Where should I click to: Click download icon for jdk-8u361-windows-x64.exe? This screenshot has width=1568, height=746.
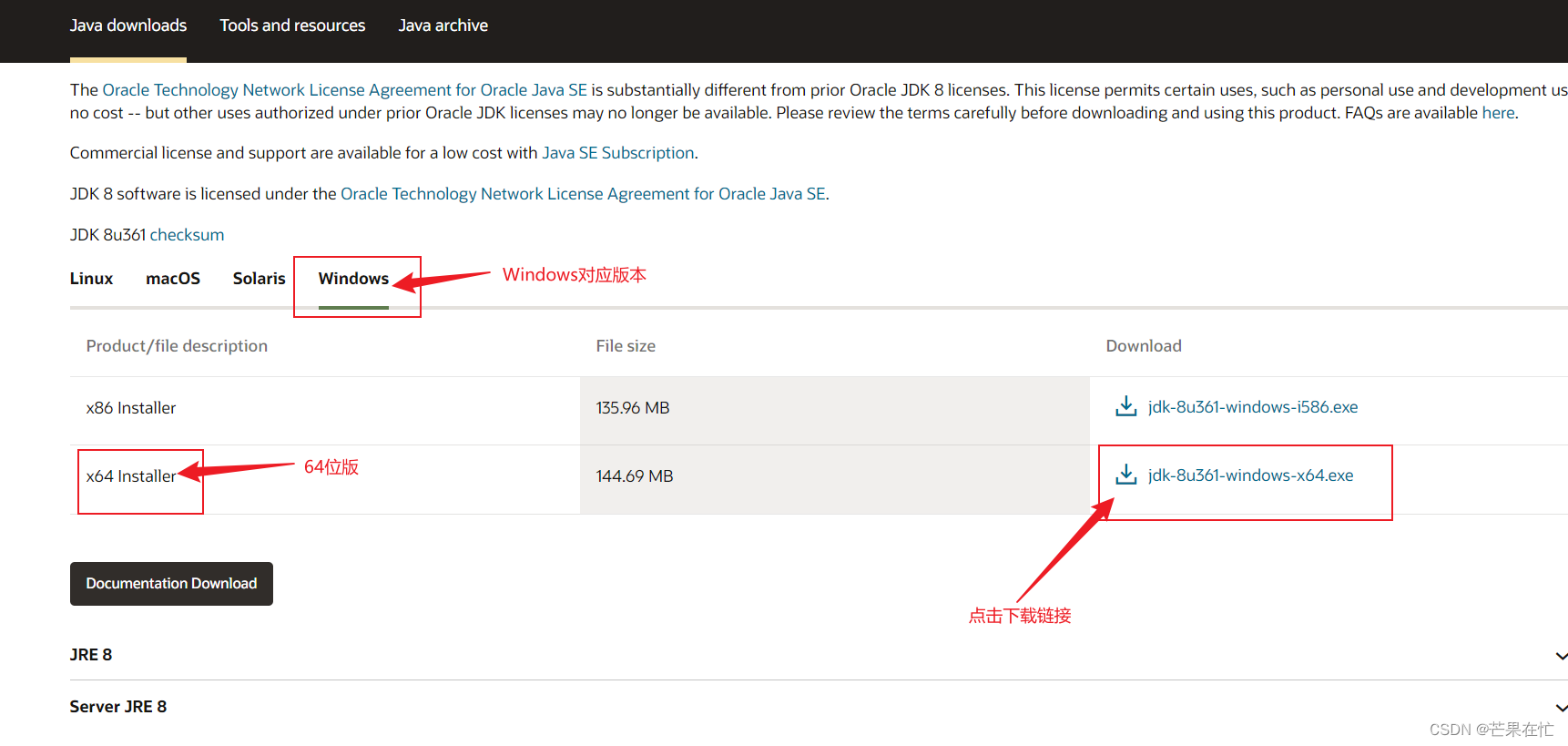[1125, 475]
